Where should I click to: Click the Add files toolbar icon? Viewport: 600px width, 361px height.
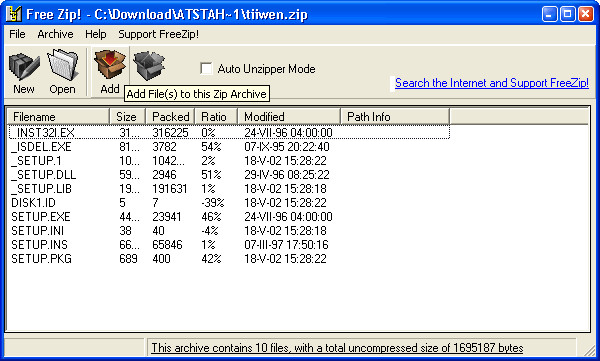[x=110, y=64]
